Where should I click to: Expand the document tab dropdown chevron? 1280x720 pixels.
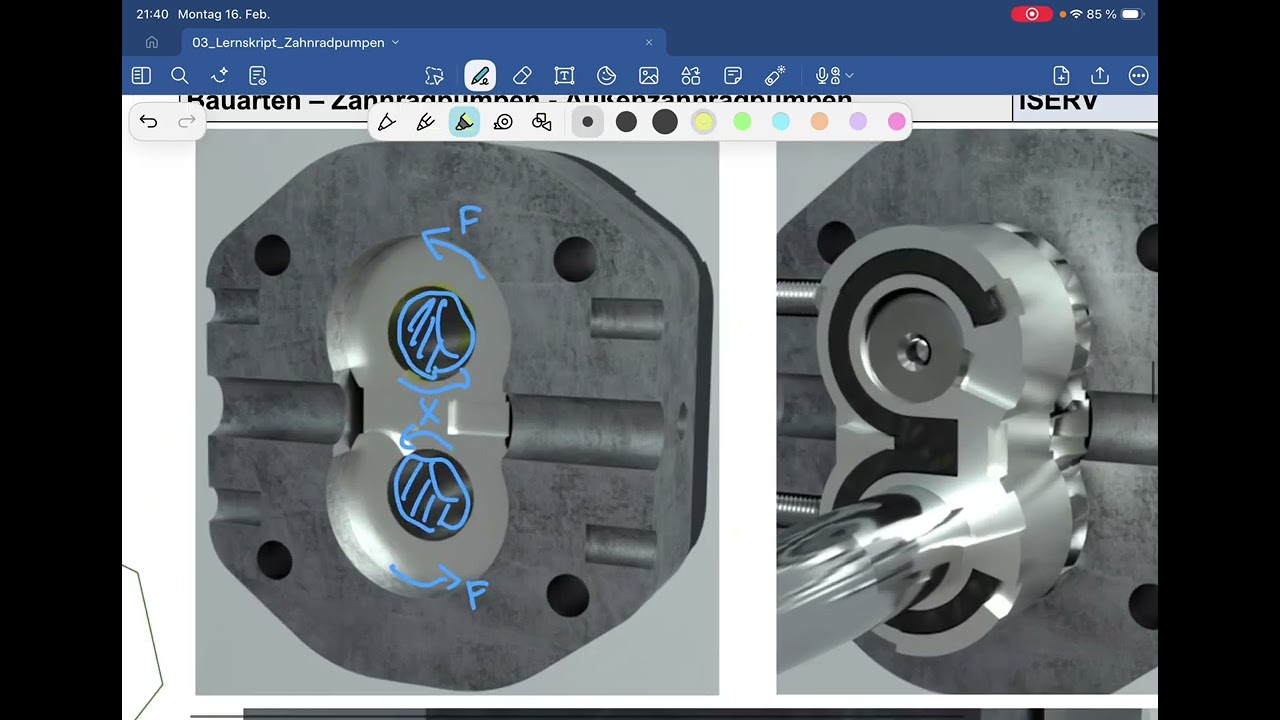point(395,42)
